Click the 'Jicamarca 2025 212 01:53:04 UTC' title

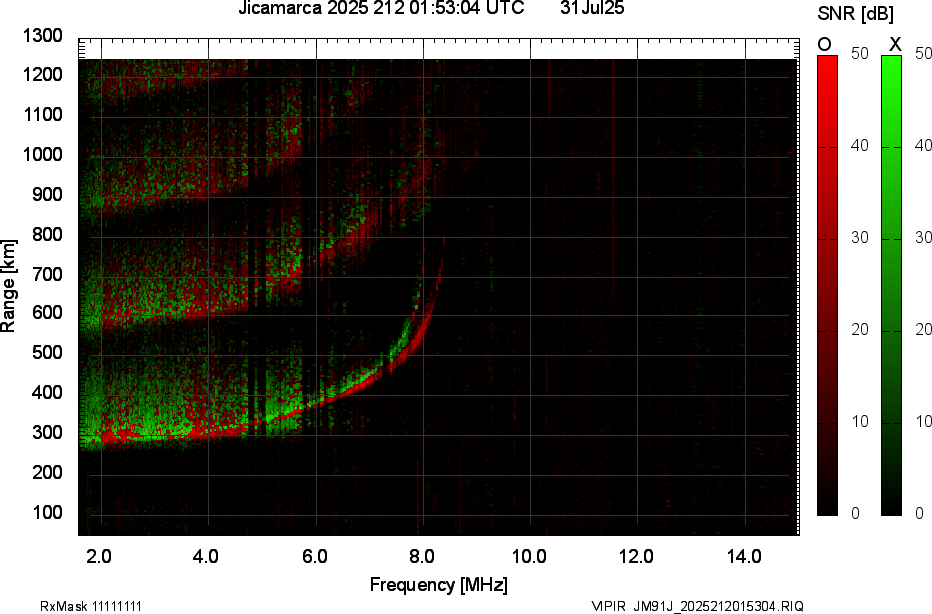click(382, 8)
